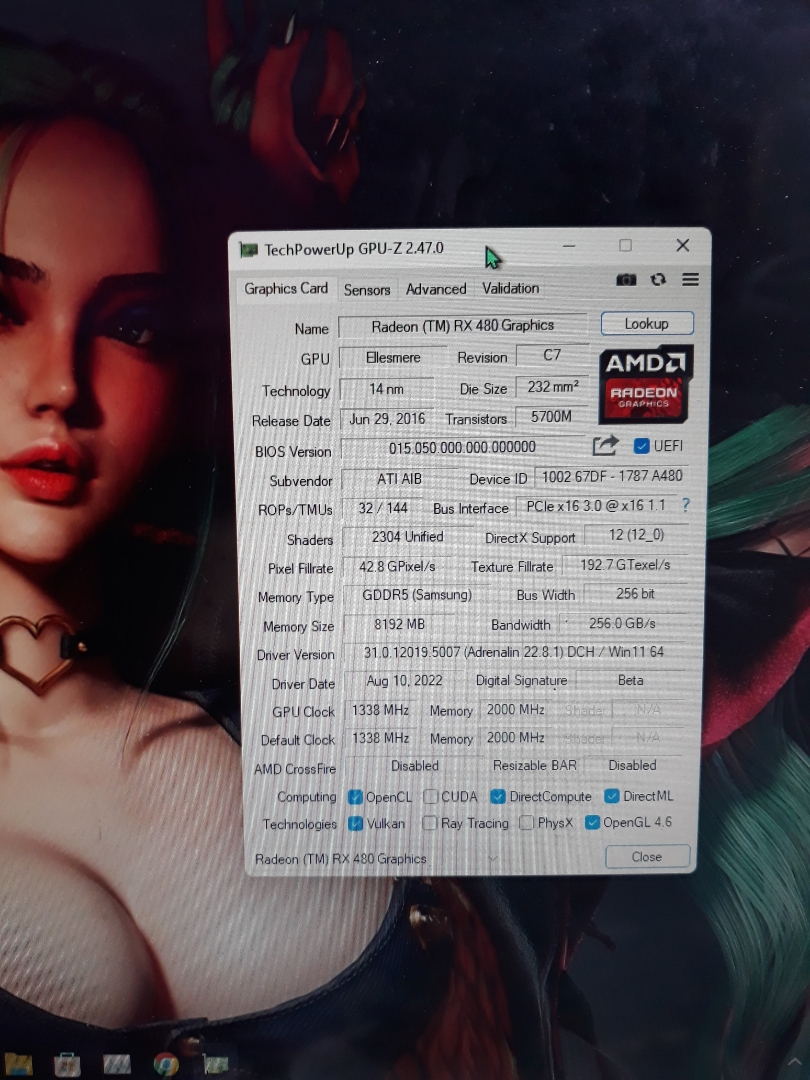Open Microsoft Store from the taskbar
The height and width of the screenshot is (1080, 810).
pos(67,1065)
